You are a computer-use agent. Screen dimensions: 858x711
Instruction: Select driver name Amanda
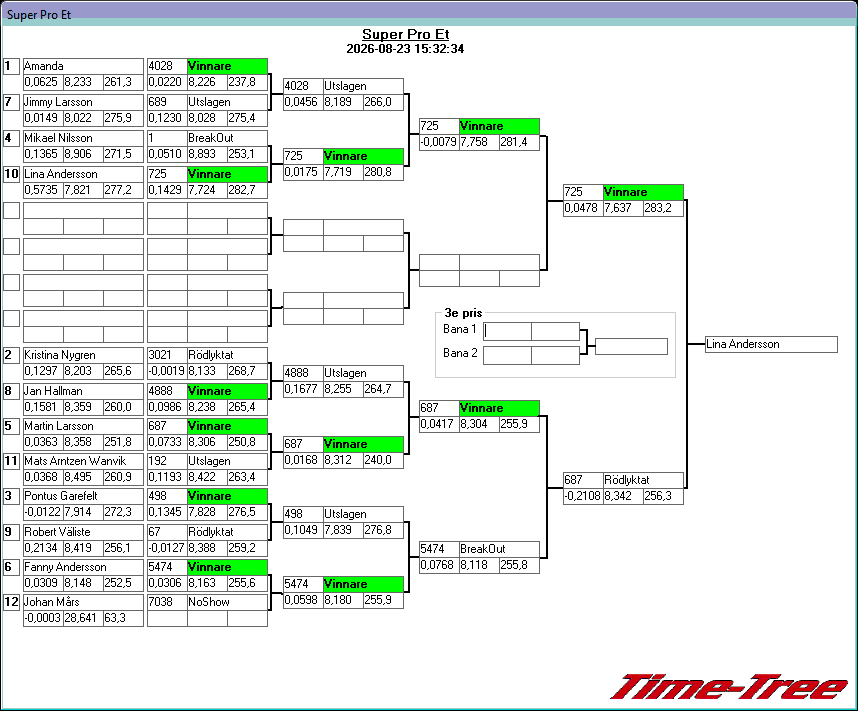click(83, 66)
